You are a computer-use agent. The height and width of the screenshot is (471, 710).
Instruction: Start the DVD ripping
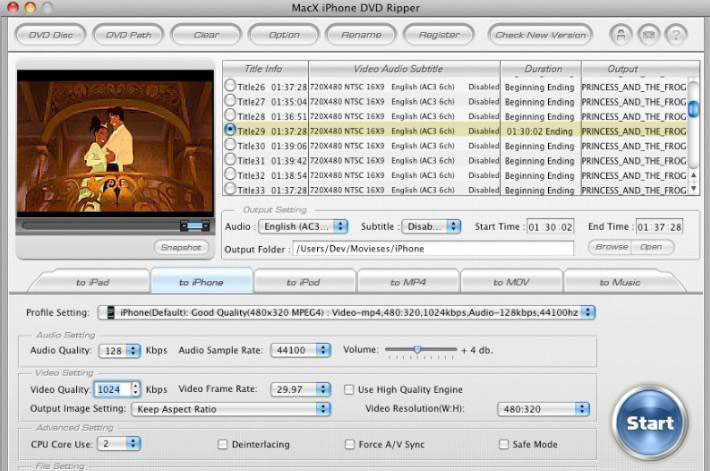tap(650, 423)
